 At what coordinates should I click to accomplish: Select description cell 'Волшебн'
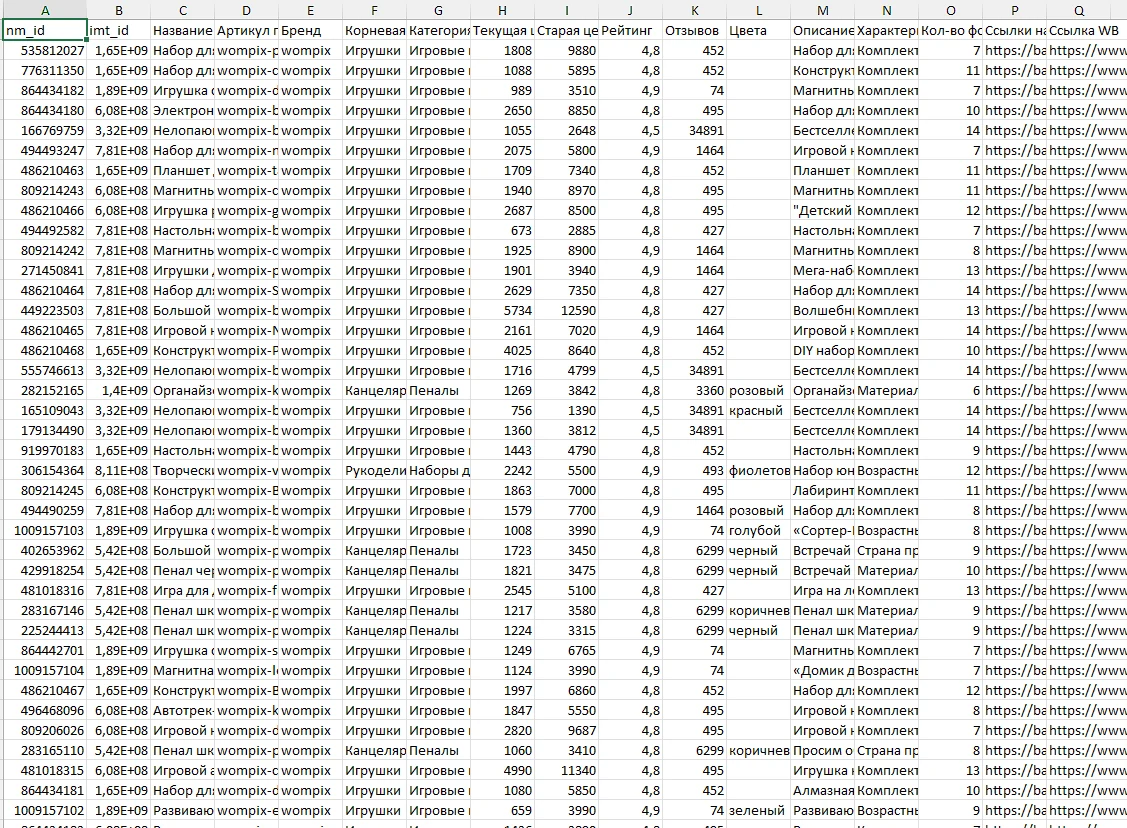pos(822,310)
